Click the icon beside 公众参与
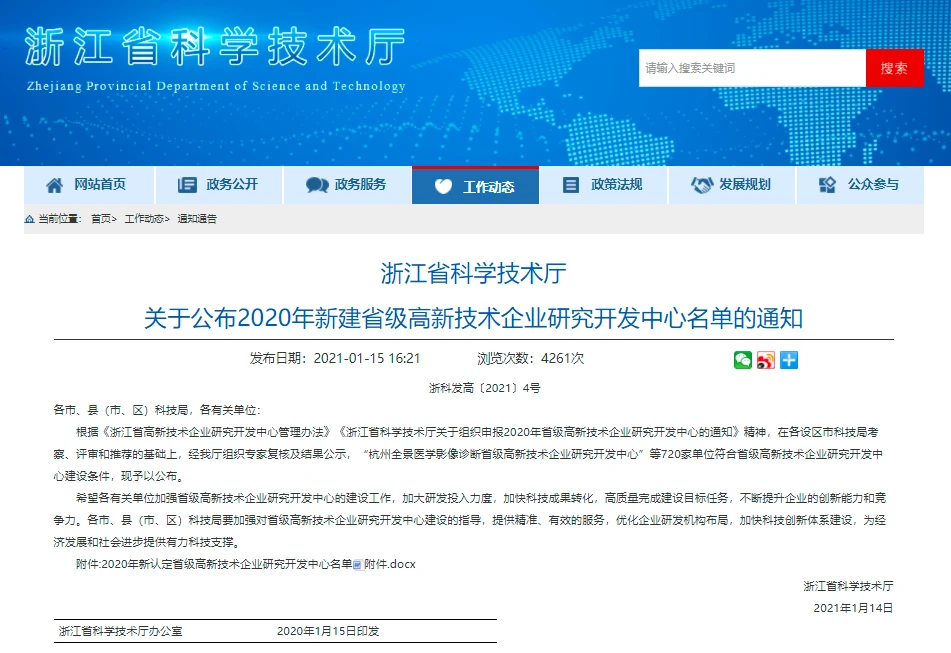Image resolution: width=951 pixels, height=653 pixels. point(827,185)
